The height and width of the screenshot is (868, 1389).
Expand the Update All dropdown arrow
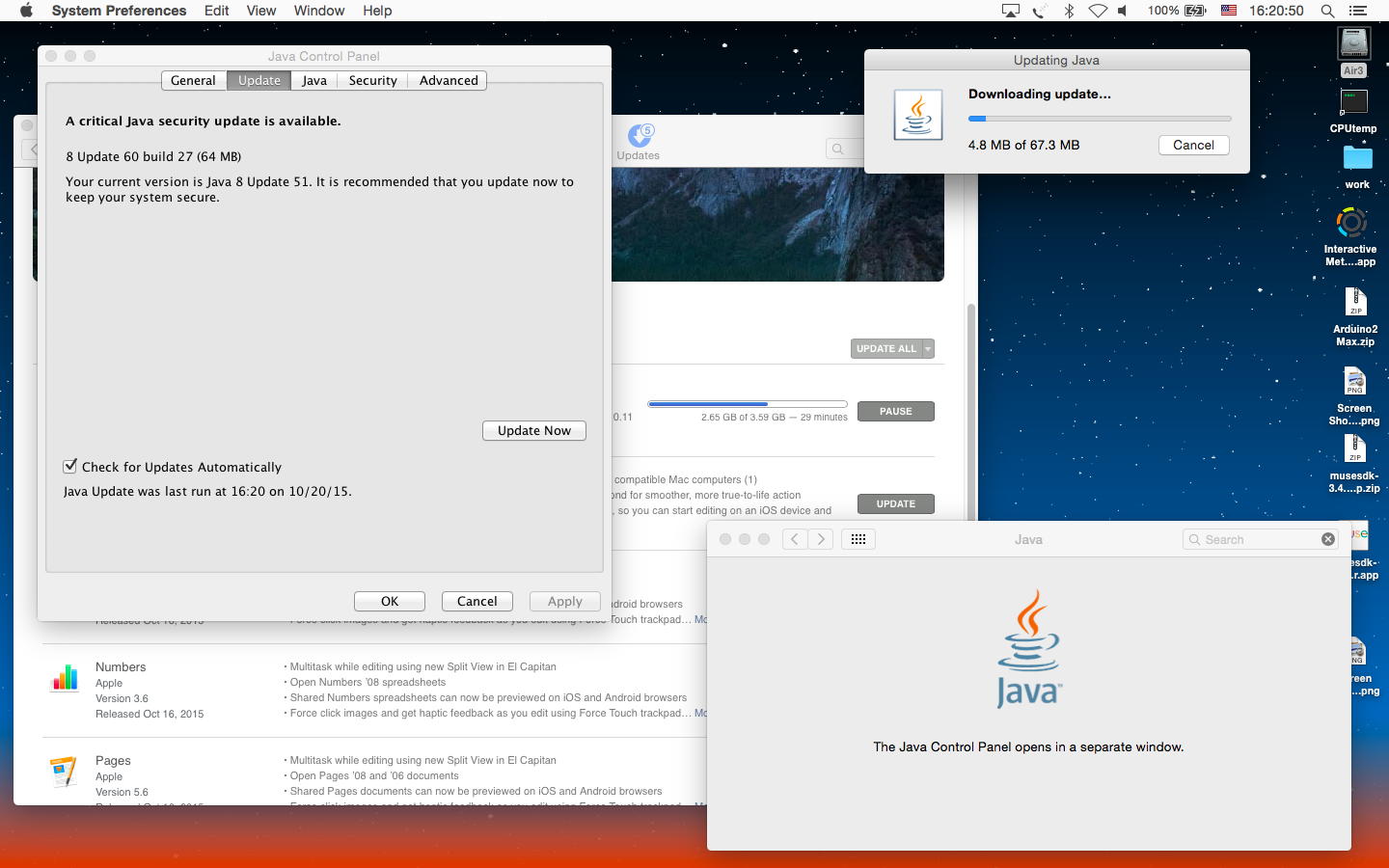[928, 348]
